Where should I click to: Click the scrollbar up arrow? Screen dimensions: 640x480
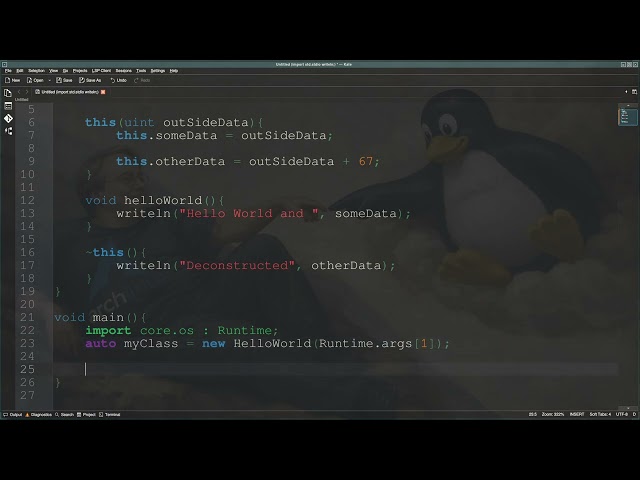tap(628, 105)
